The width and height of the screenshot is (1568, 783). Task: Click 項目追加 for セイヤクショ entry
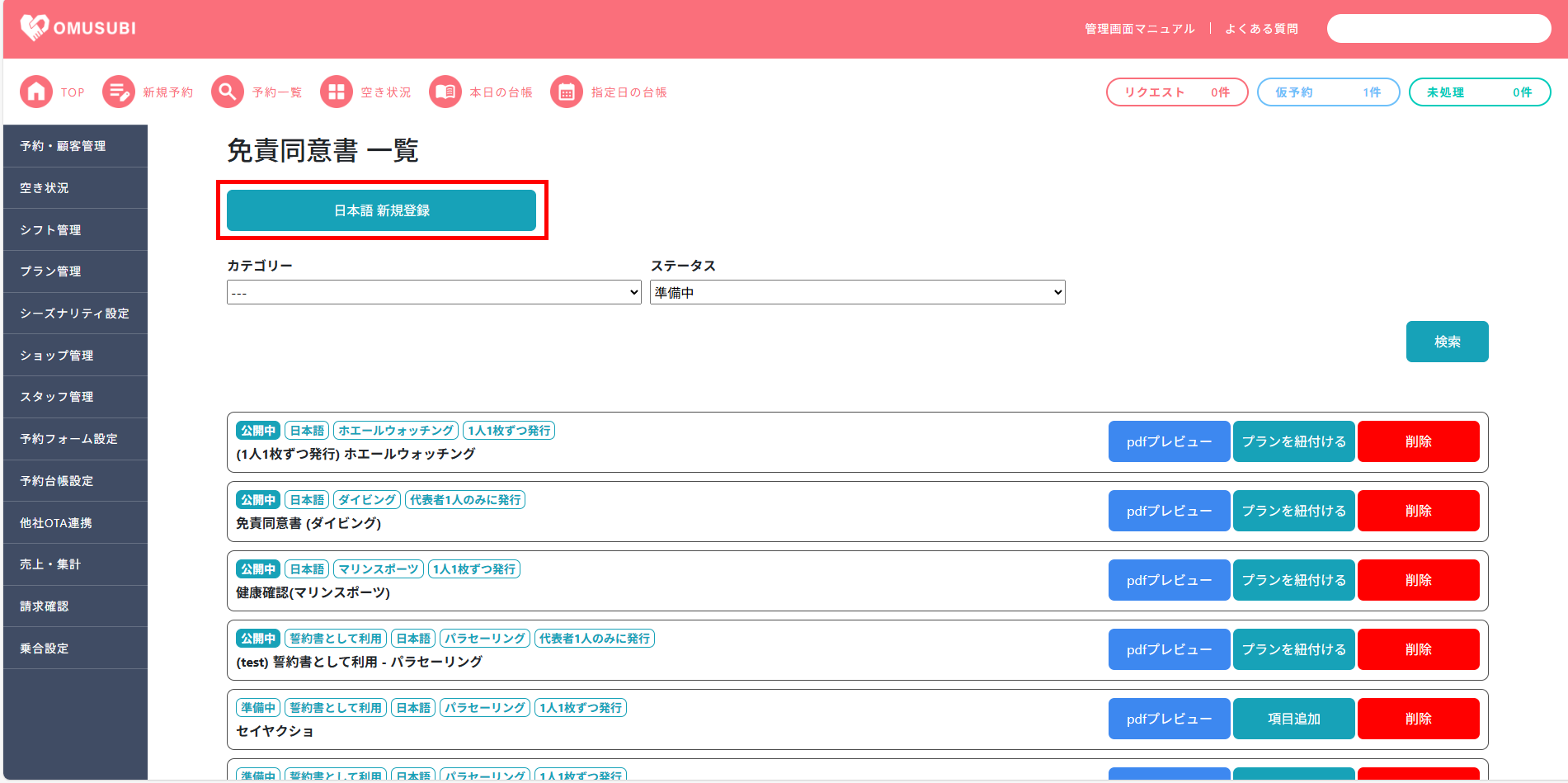click(x=1293, y=719)
